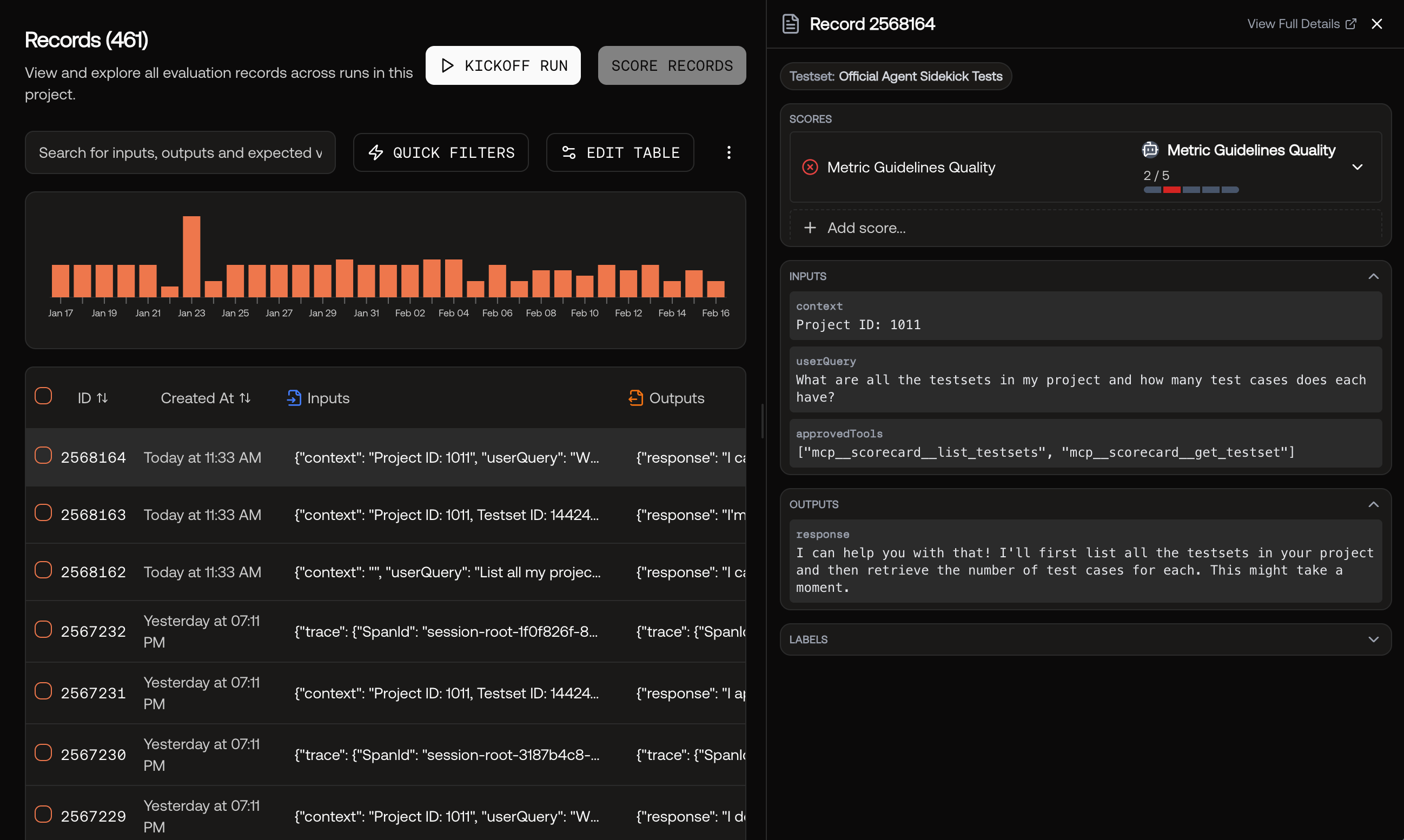This screenshot has width=1404, height=840.
Task: Click the ID column sort arrows
Action: [102, 398]
